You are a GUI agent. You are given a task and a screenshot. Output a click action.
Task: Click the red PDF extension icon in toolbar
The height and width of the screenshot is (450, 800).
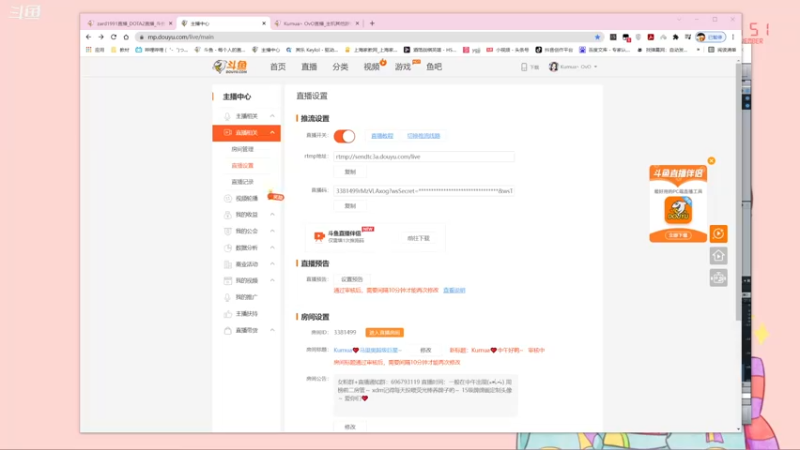tap(651, 37)
